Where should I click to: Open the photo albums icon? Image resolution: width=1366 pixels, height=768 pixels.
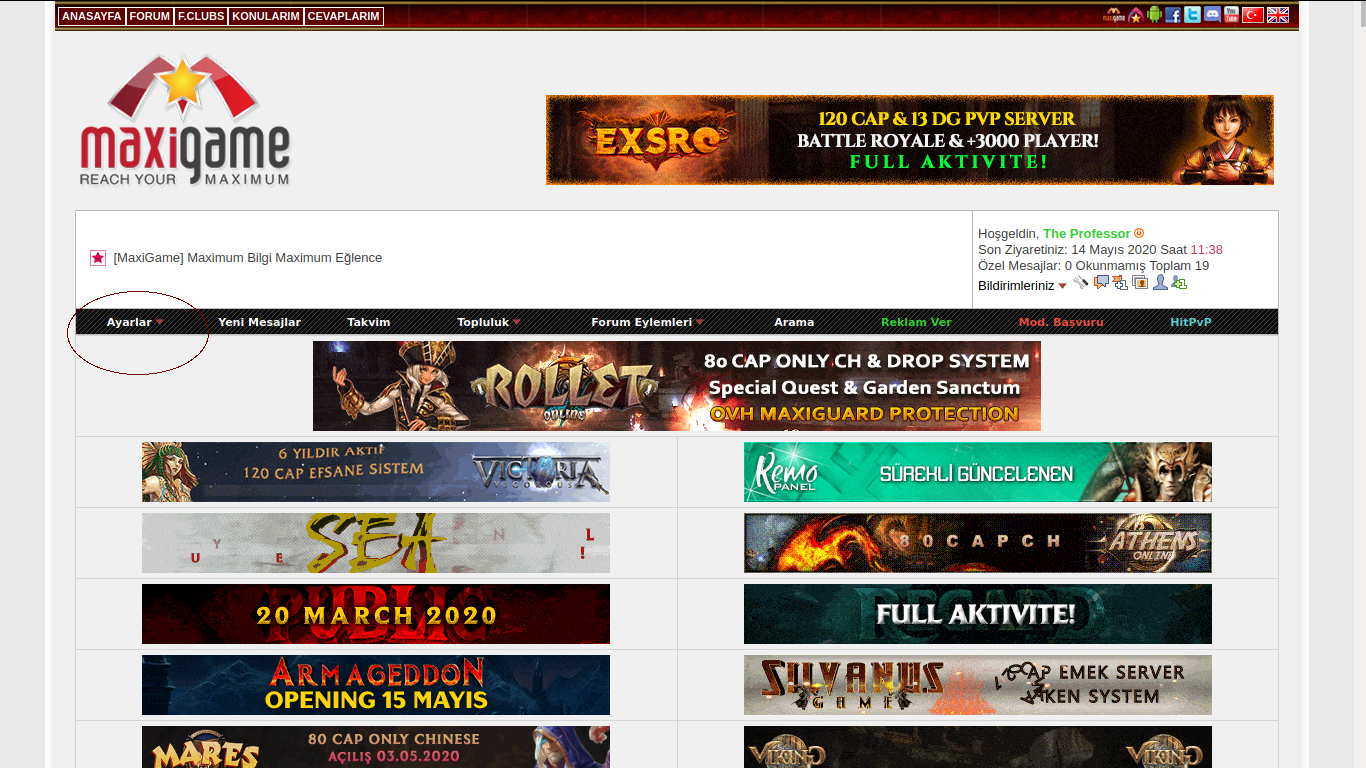1140,282
